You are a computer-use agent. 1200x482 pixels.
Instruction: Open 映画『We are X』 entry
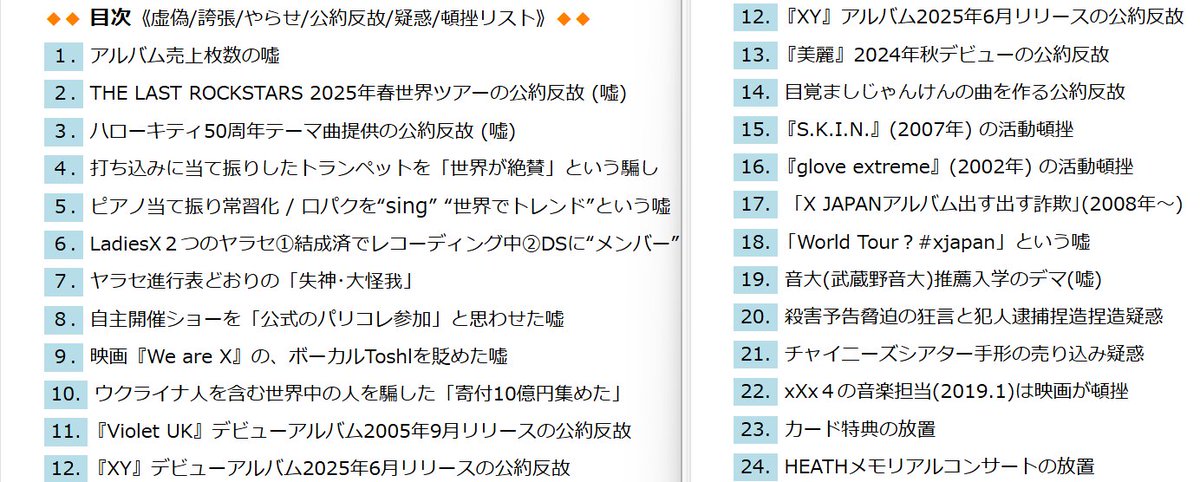[299, 356]
